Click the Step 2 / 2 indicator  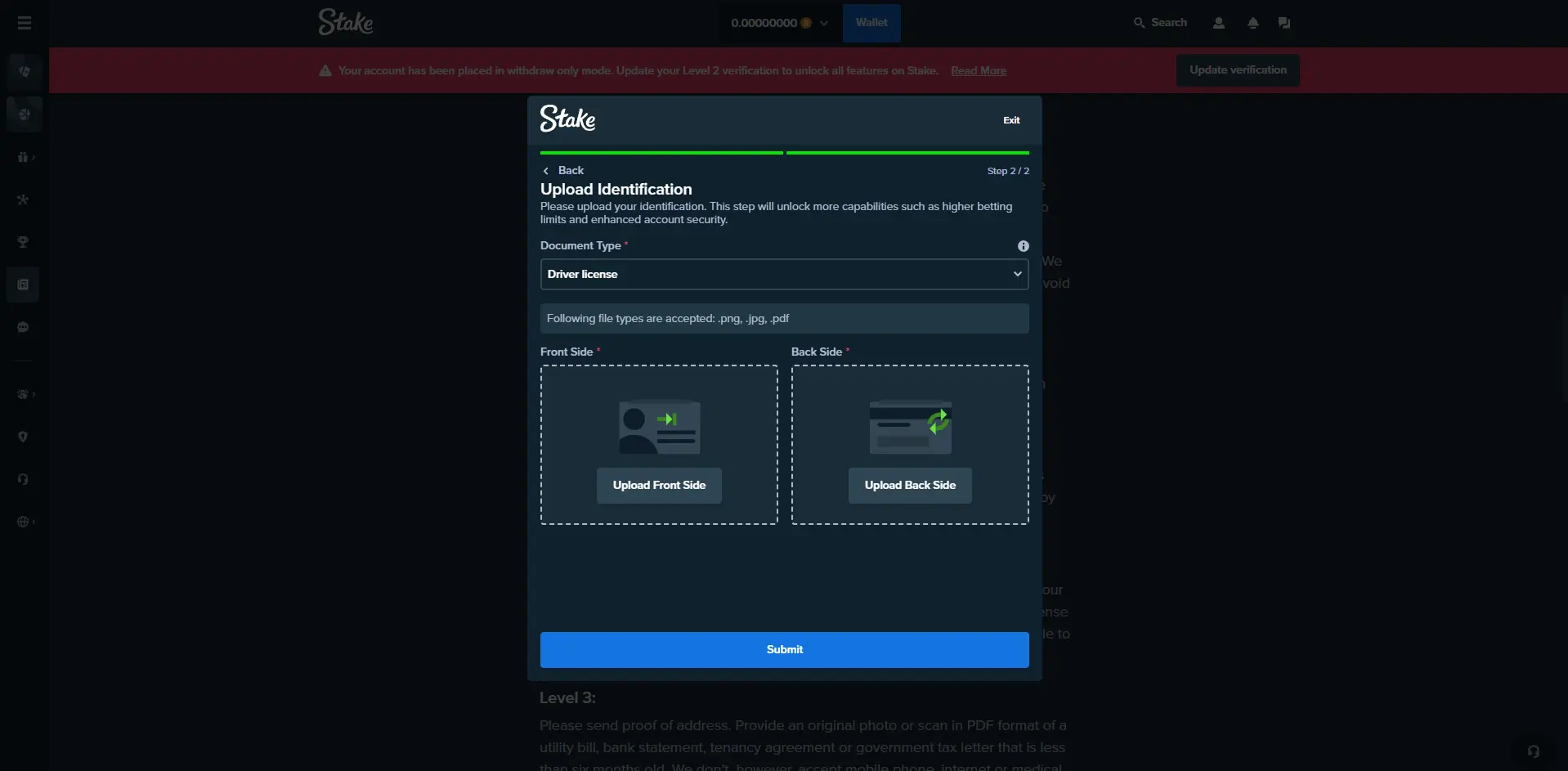coord(1008,171)
